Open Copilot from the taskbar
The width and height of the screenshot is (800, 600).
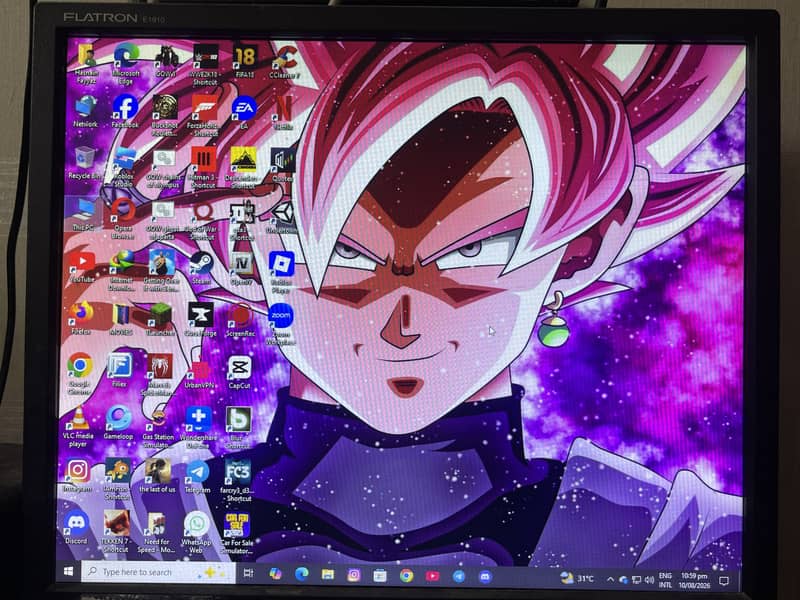[276, 574]
